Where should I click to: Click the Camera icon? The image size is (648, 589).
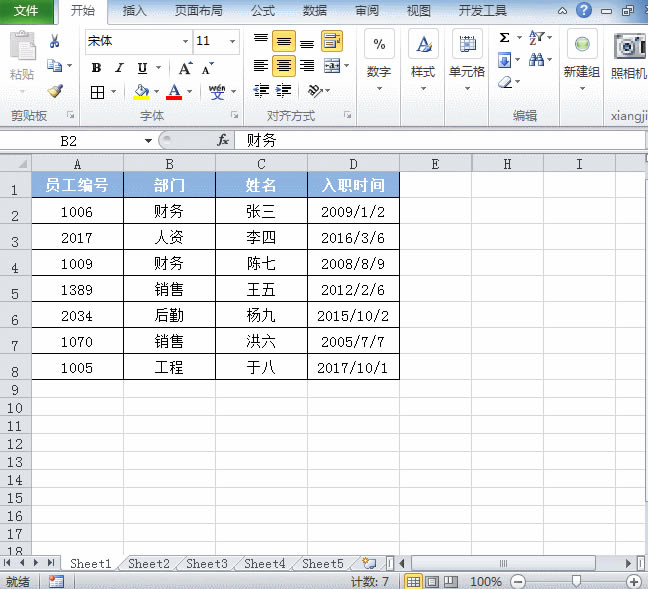628,45
